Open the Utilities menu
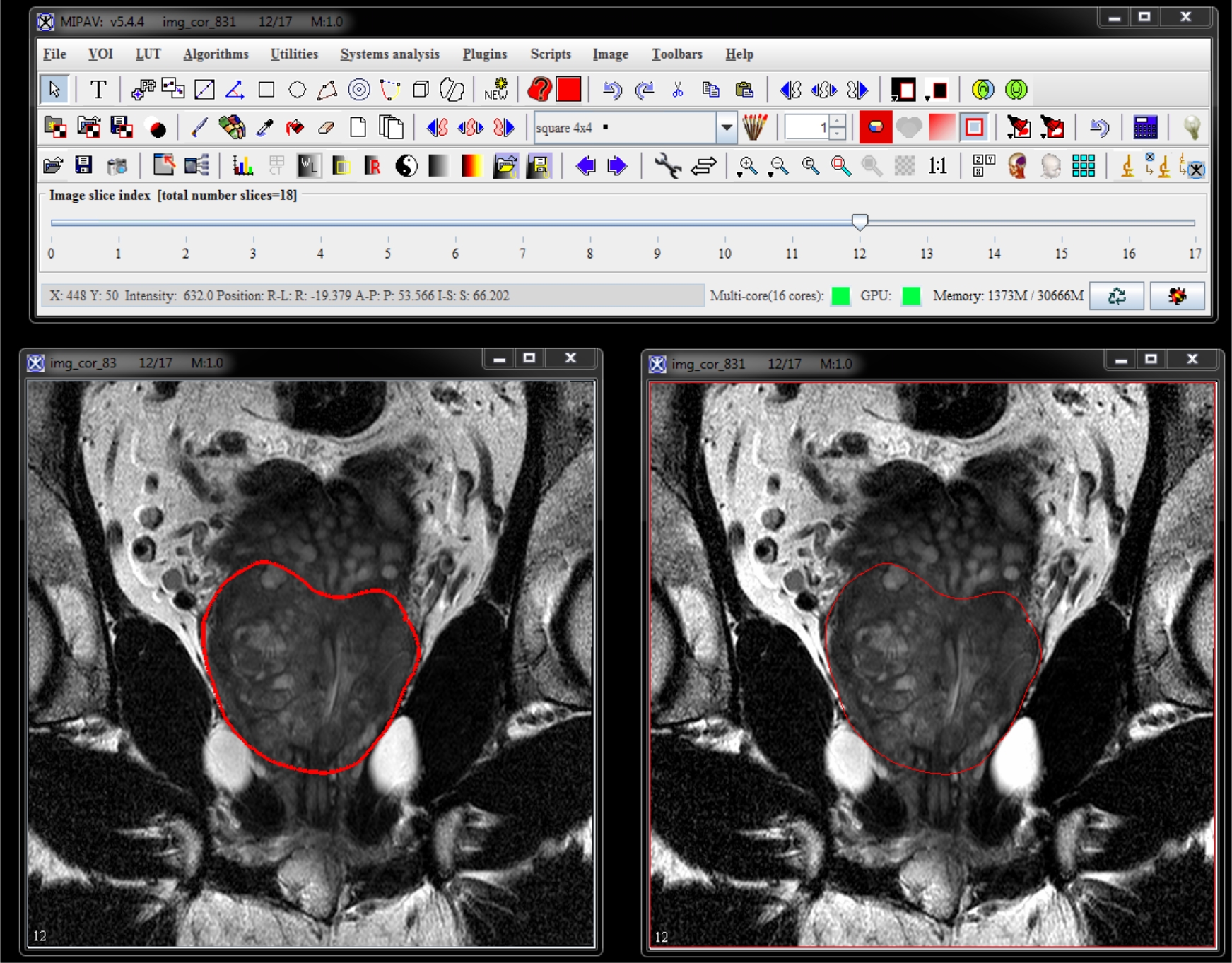Screen dimensions: 1232x963 [x=294, y=54]
